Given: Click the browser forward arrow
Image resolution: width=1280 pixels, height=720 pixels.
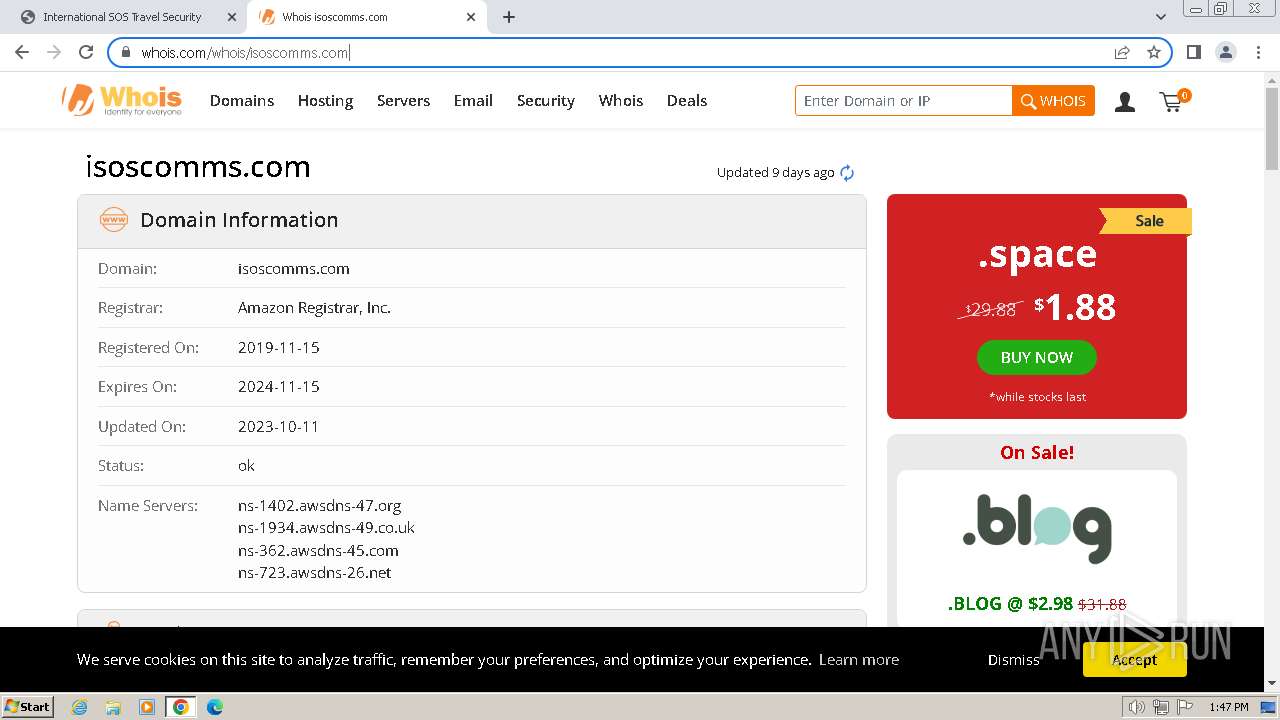Looking at the screenshot, I should [54, 52].
